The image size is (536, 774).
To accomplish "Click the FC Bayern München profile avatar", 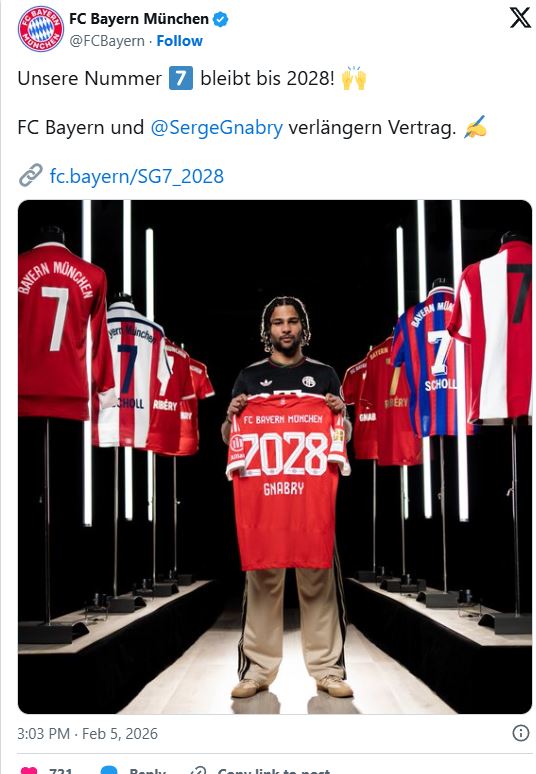I will click(x=40, y=29).
